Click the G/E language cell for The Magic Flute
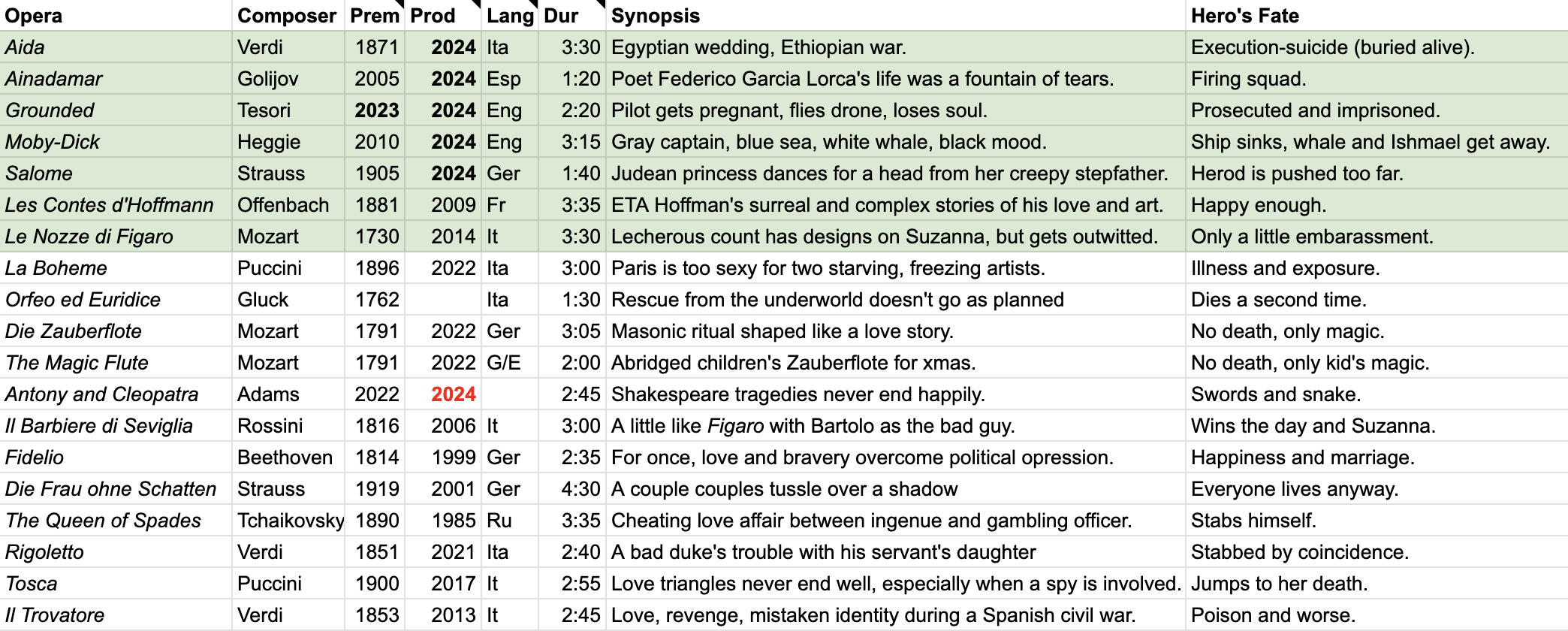Screen dimensions: 1568x631 point(510,363)
